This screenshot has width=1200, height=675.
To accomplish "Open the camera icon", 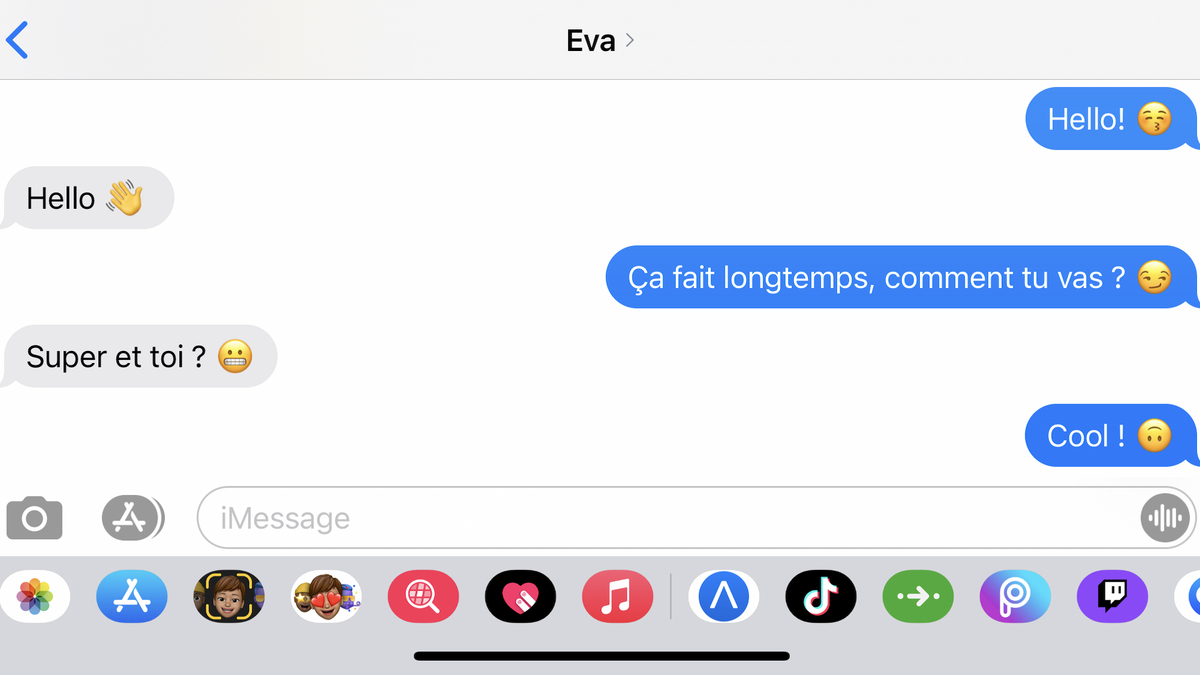I will (x=35, y=518).
